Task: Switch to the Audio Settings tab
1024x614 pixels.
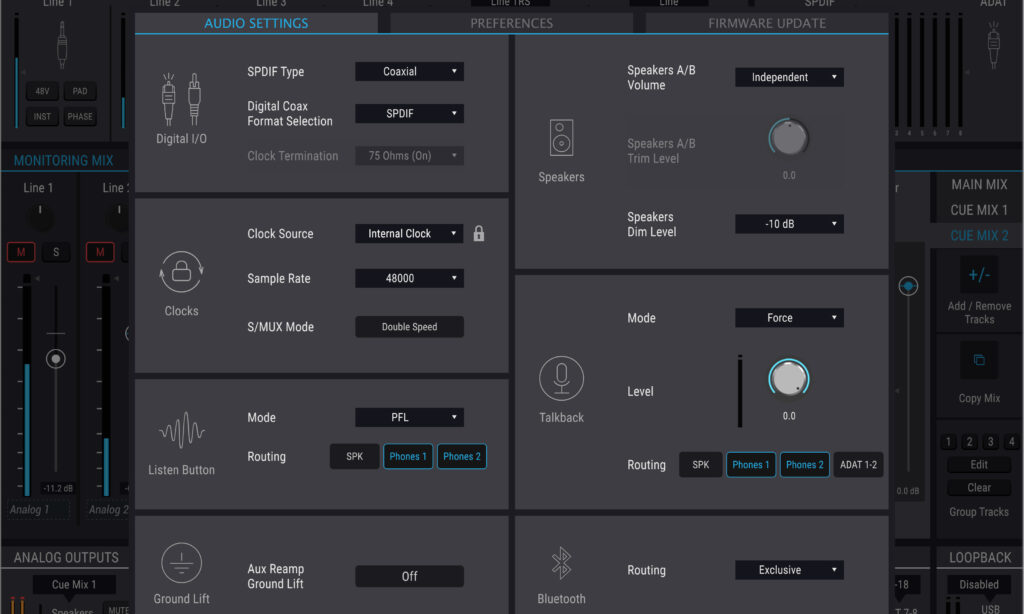Action: (x=256, y=24)
